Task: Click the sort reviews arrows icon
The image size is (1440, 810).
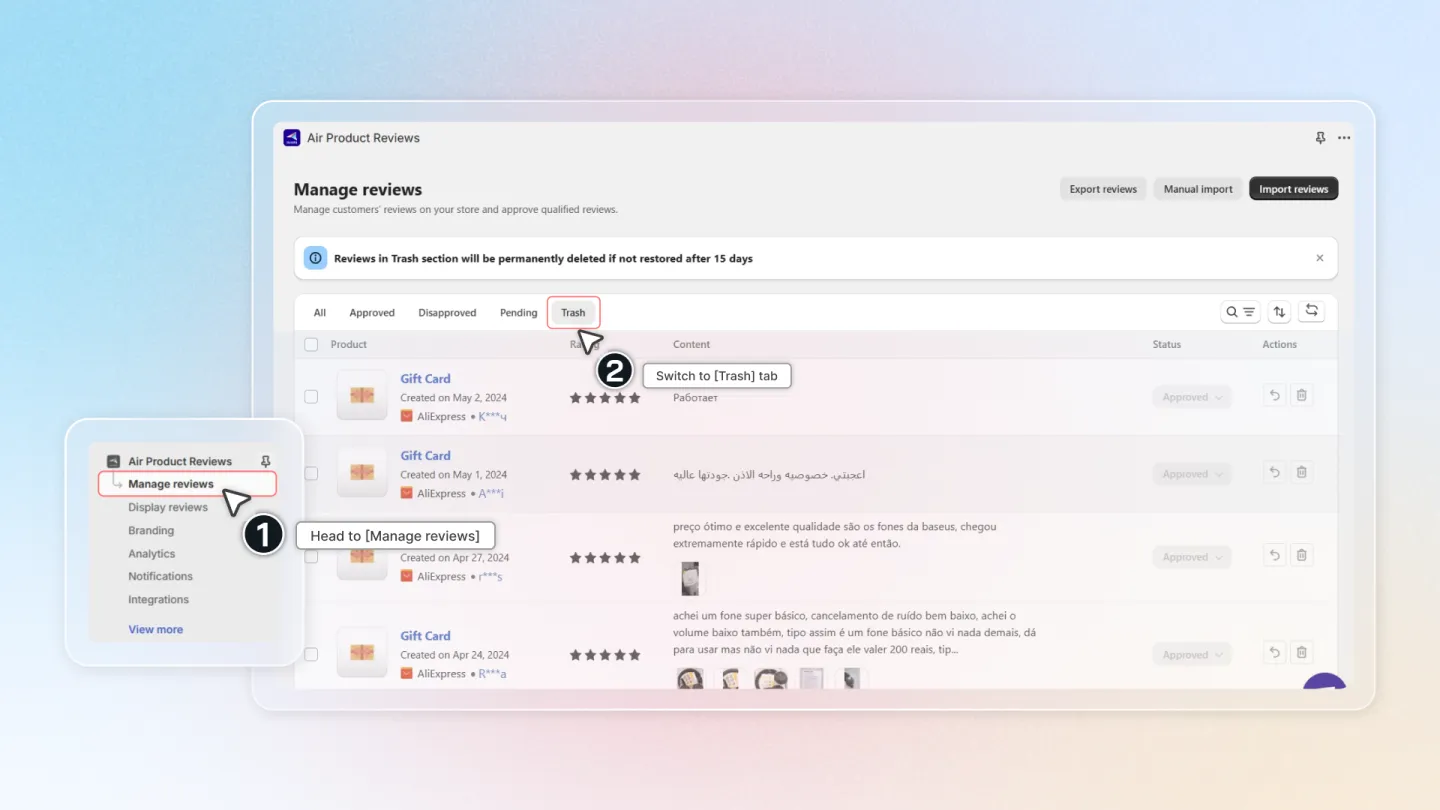Action: pos(1279,312)
